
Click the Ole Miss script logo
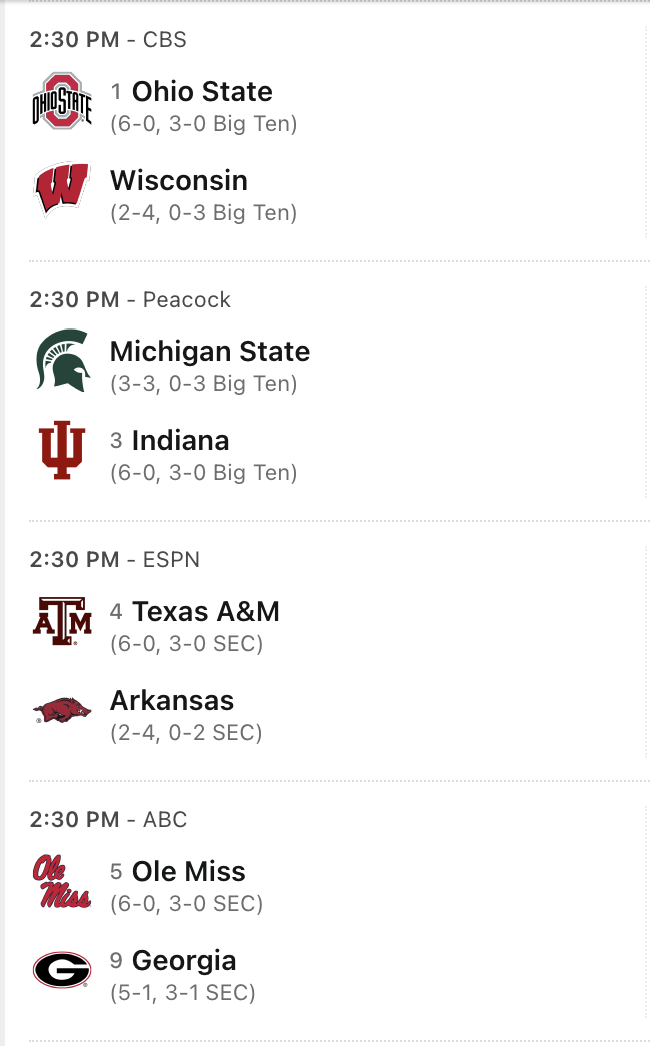click(x=62, y=880)
